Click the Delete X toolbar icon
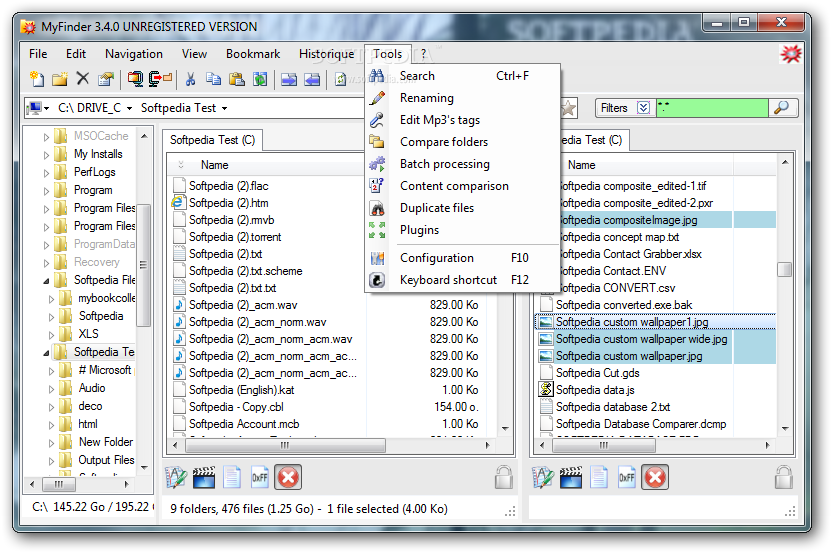This screenshot has height=553, width=832. (83, 79)
